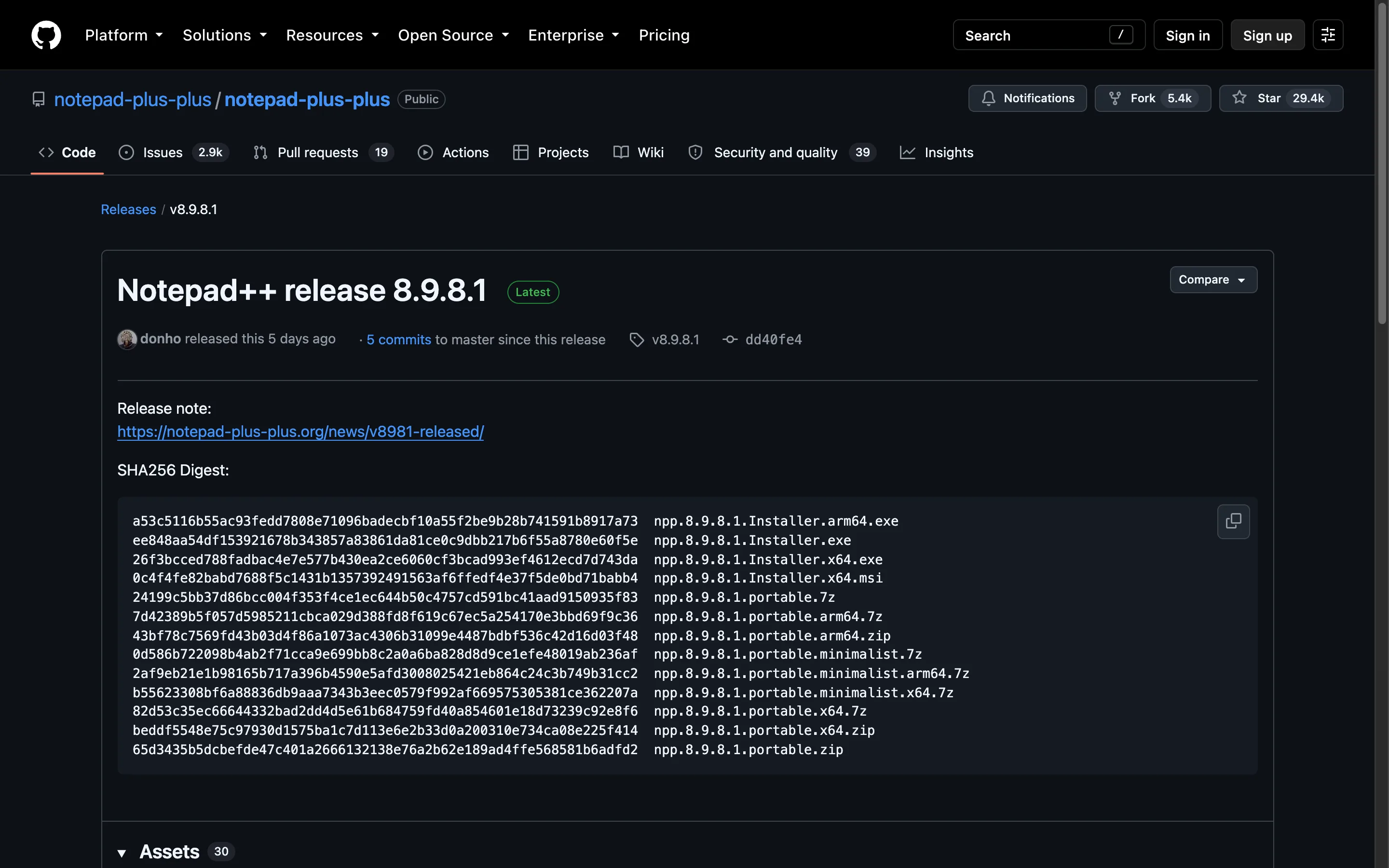
Task: Click the donho avatar image
Action: (x=127, y=339)
